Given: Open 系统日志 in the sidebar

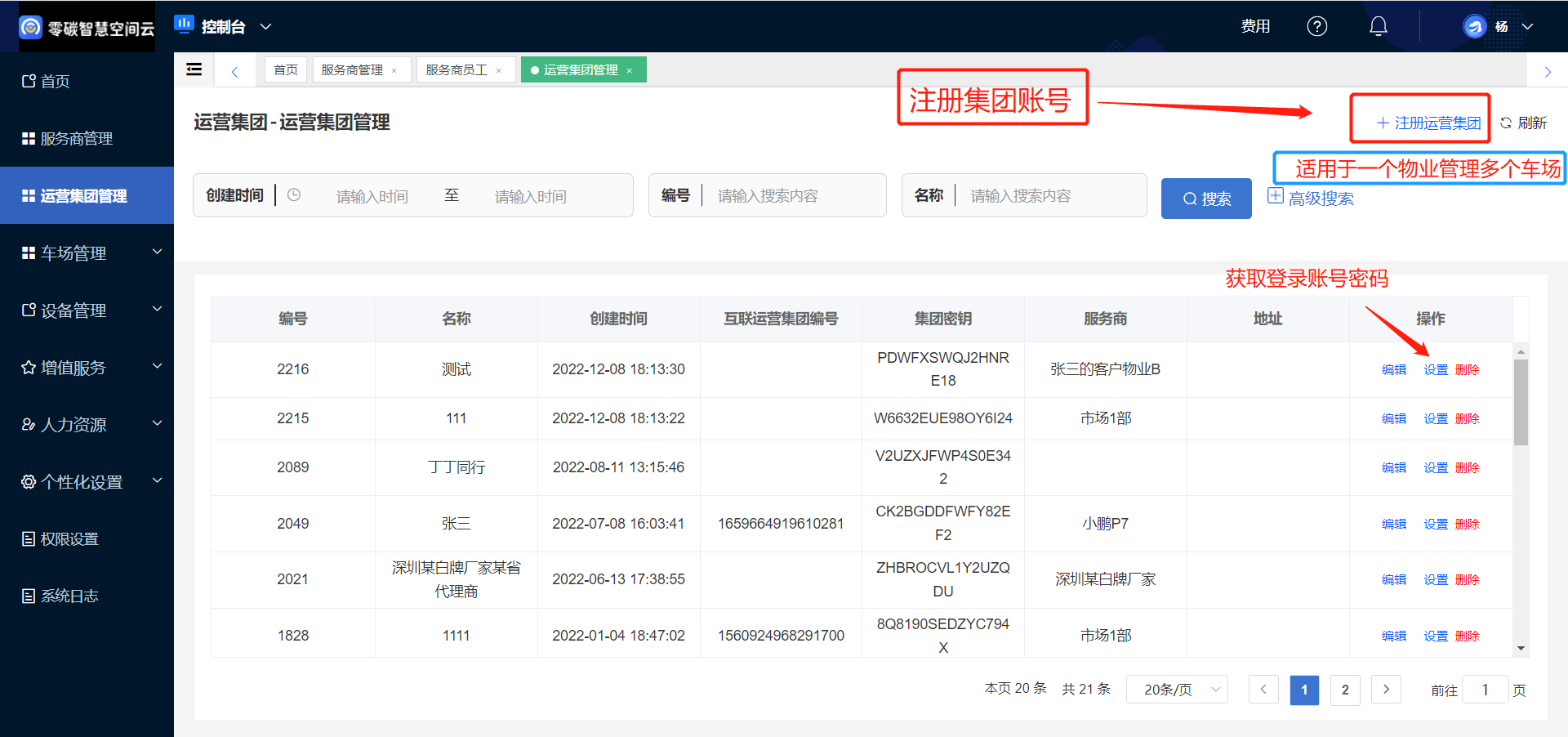Looking at the screenshot, I should click(x=87, y=596).
